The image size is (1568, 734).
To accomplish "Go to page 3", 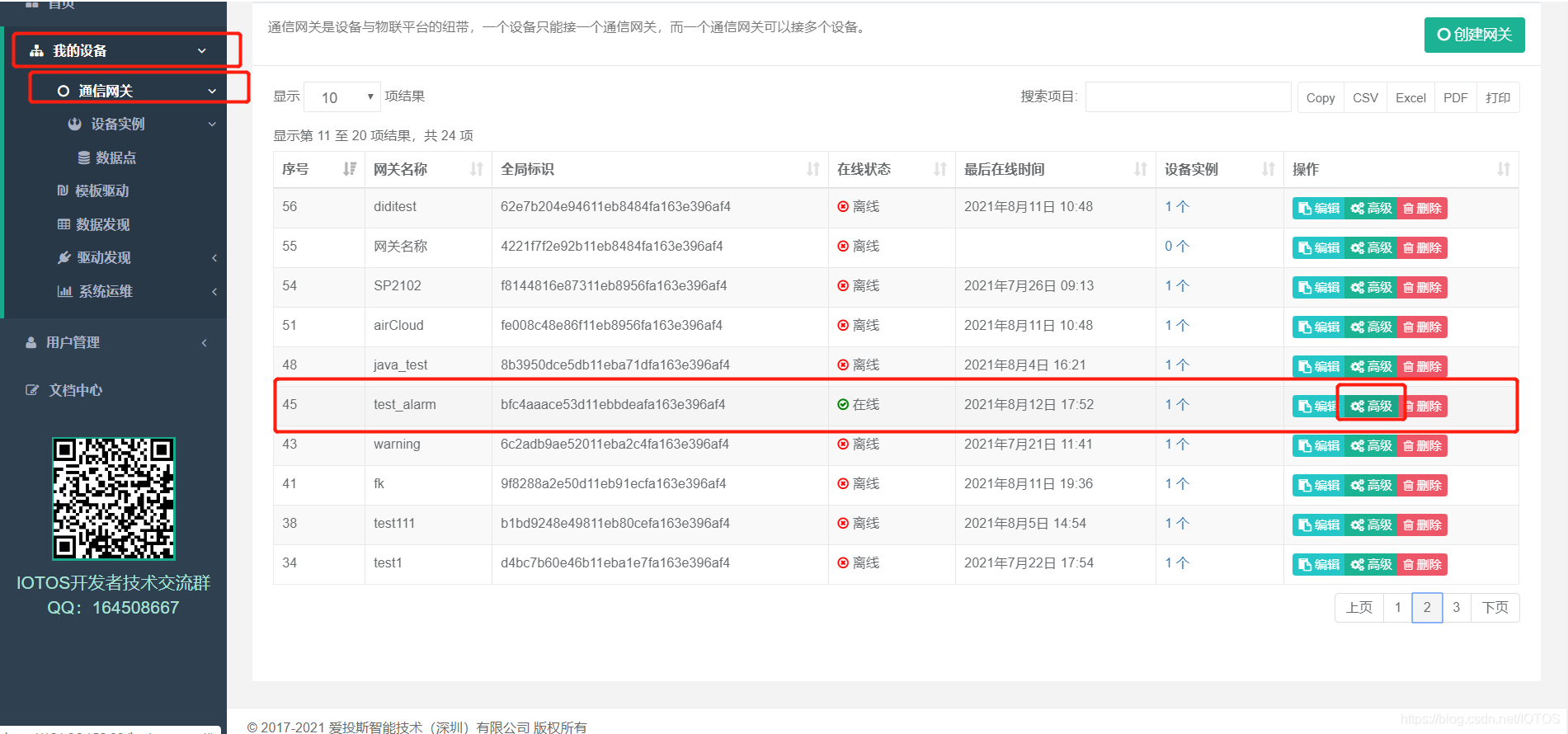I will click(x=1456, y=608).
